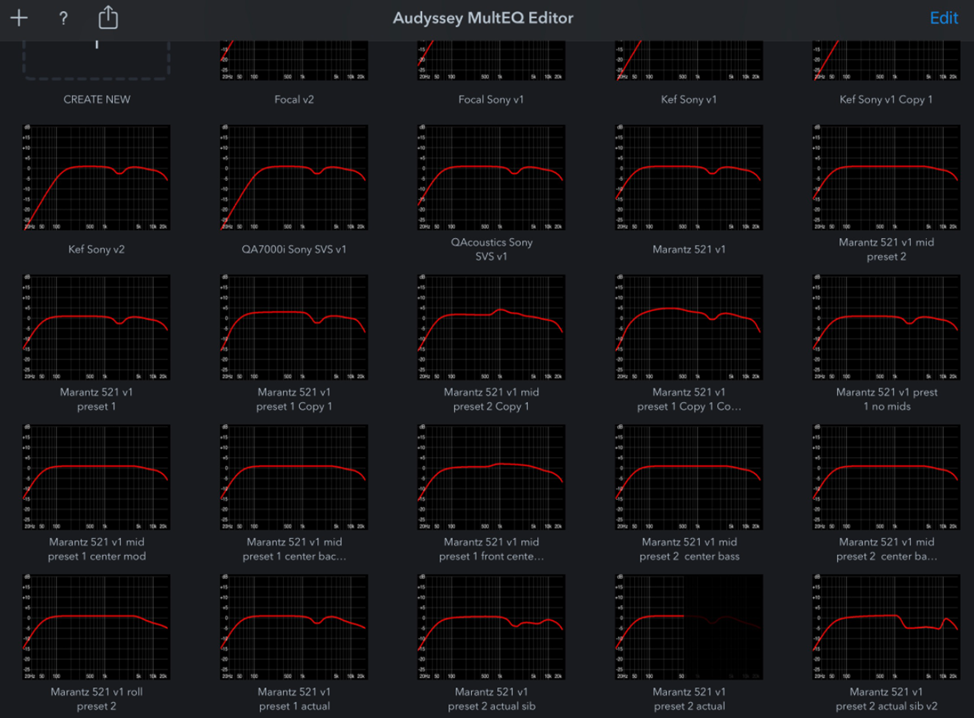
Task: Open Marantz 521 v1 preset 1 thumbnail
Action: (97, 327)
